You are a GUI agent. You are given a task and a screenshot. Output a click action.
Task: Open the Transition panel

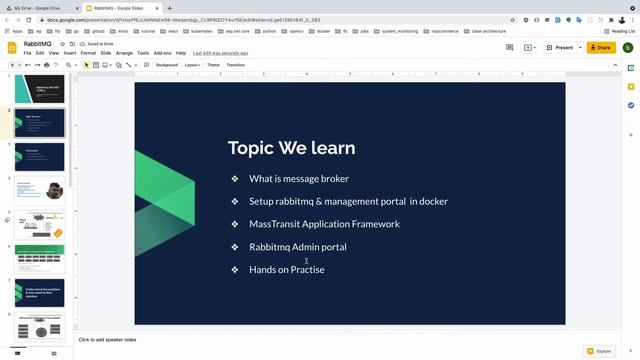(236, 65)
